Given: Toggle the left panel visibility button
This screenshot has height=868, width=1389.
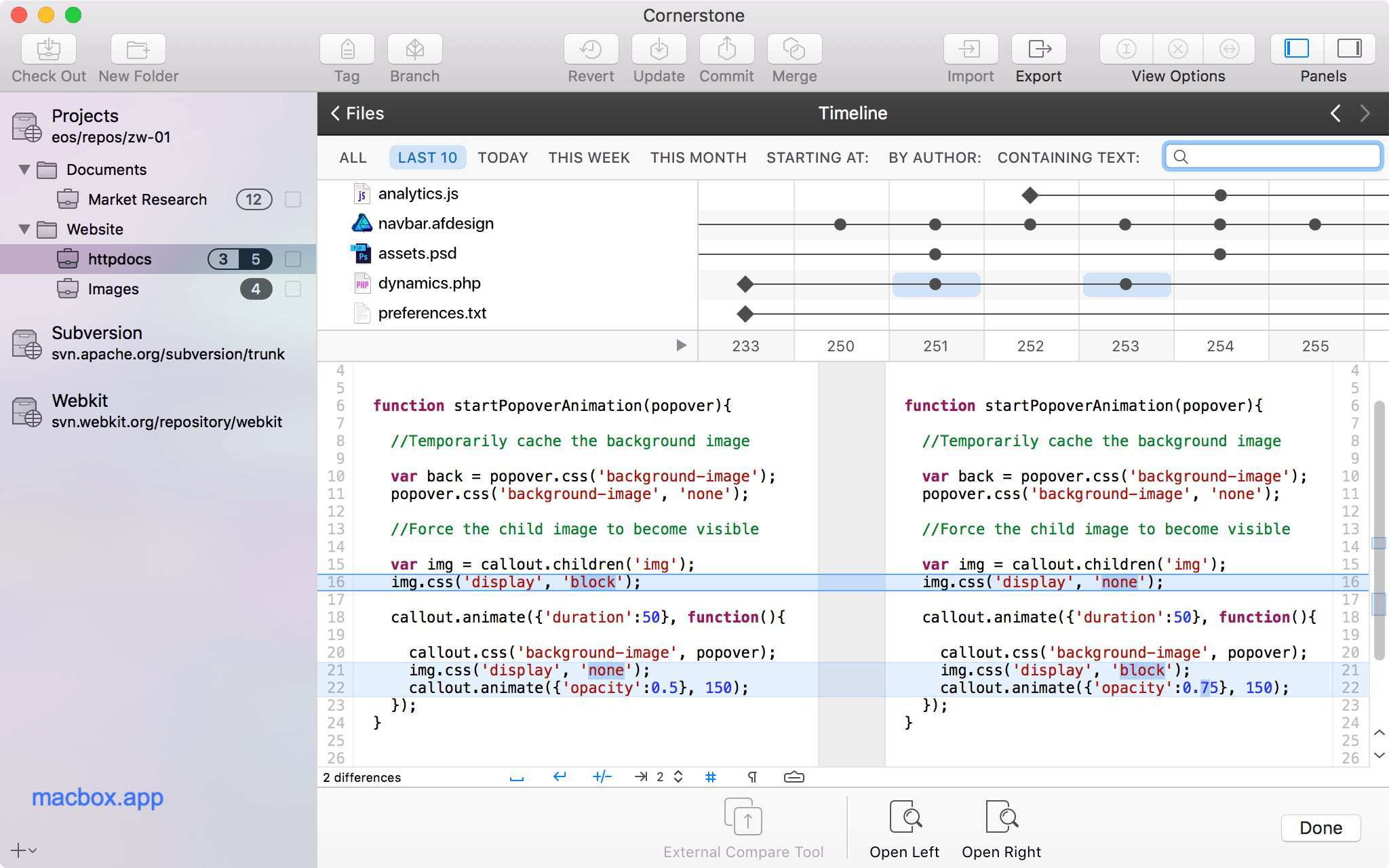Looking at the screenshot, I should tap(1296, 49).
